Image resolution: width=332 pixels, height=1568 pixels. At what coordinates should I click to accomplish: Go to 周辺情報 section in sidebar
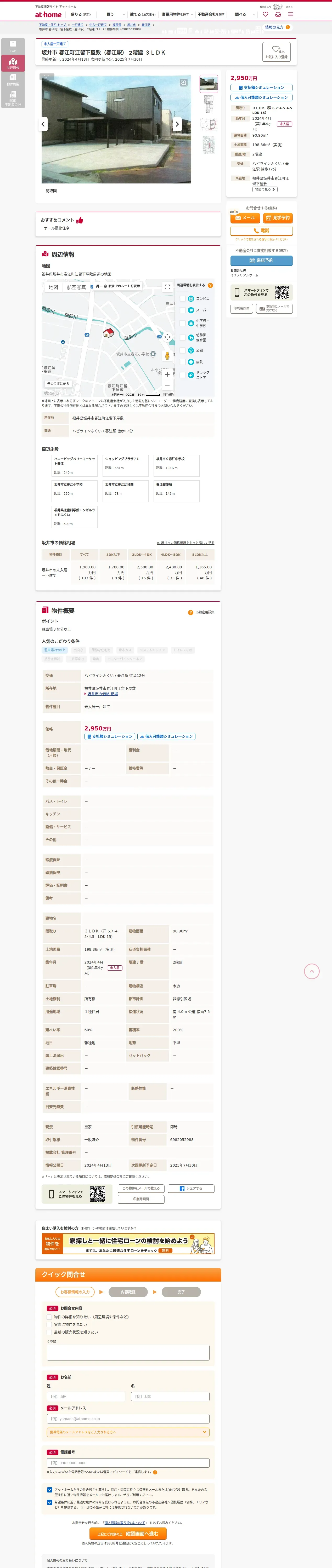click(x=13, y=63)
